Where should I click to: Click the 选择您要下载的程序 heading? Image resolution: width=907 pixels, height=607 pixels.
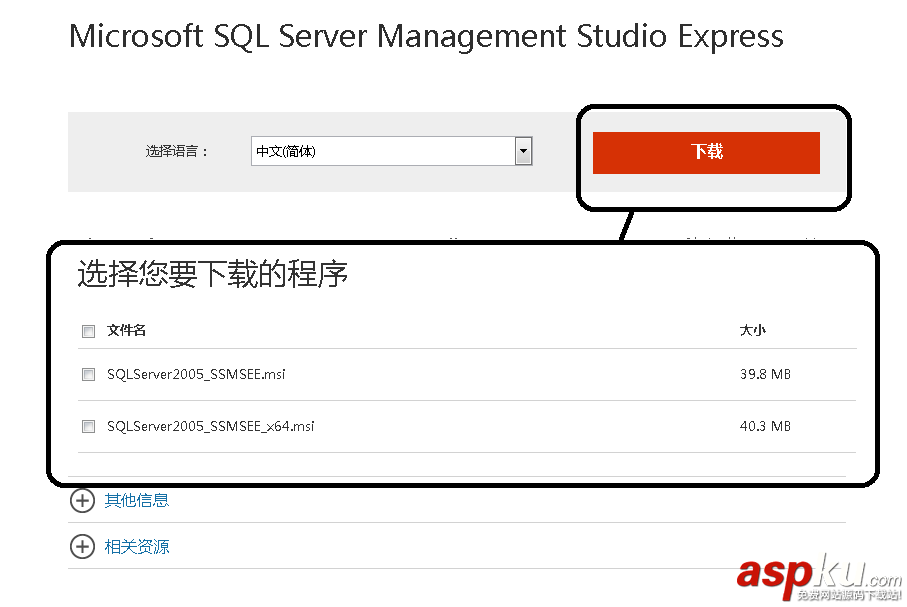212,275
